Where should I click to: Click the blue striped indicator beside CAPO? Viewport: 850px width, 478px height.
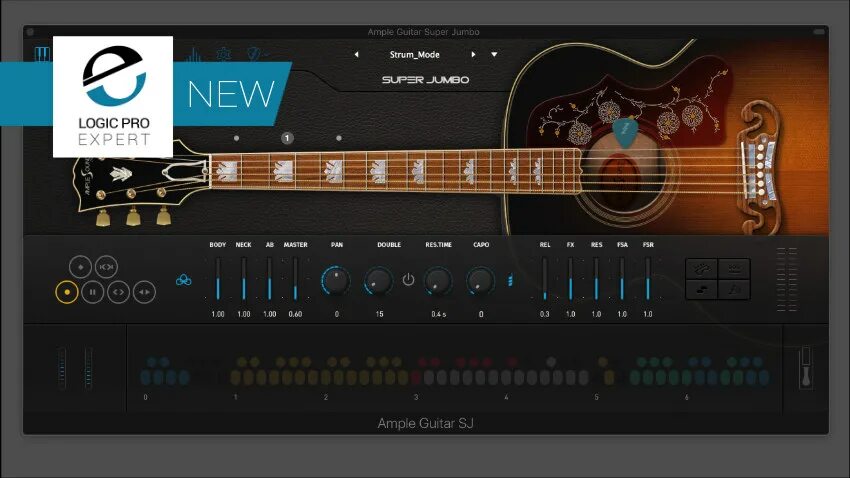click(x=510, y=280)
